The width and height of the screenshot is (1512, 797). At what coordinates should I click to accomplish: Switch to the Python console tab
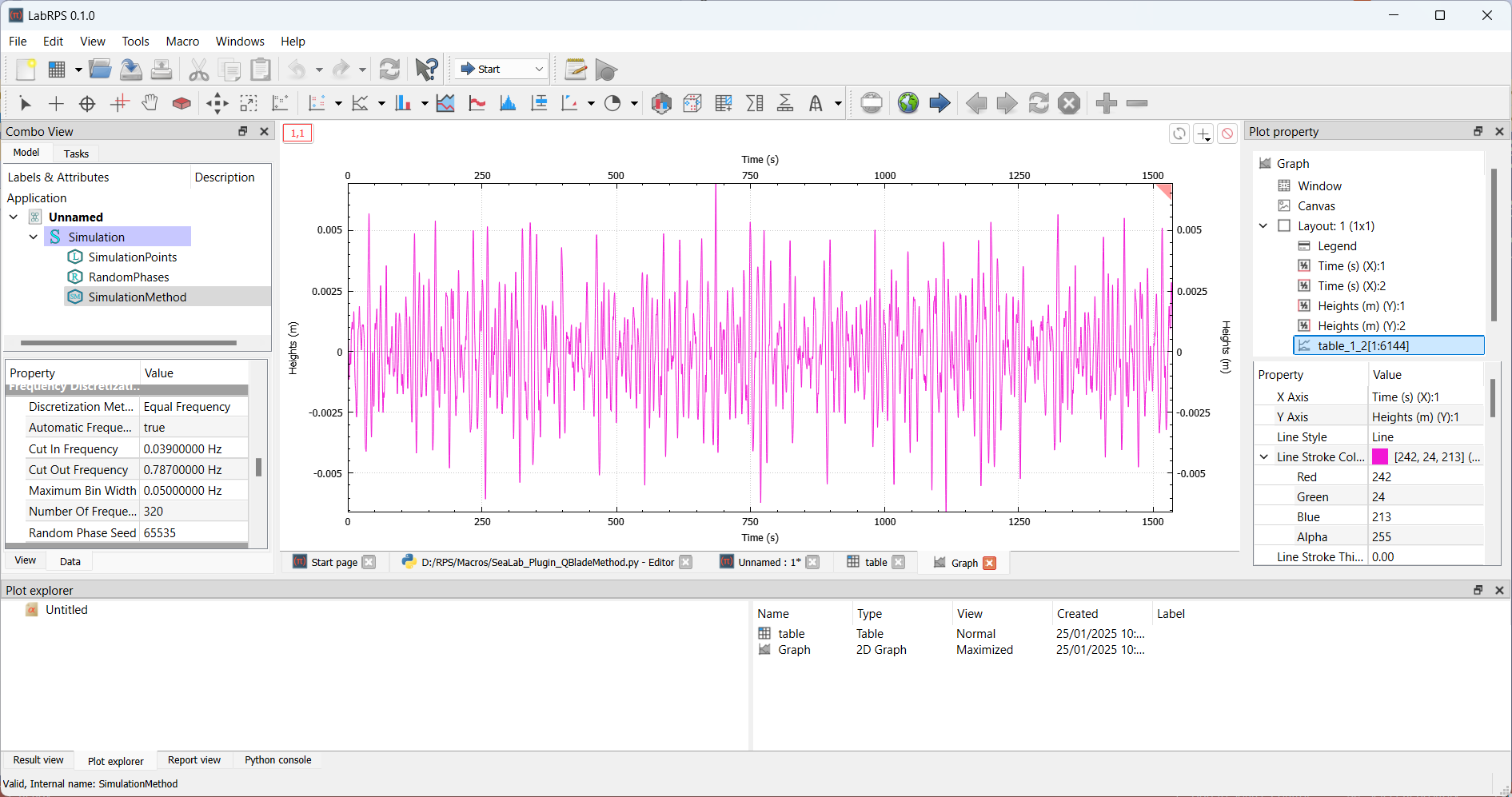click(x=277, y=760)
